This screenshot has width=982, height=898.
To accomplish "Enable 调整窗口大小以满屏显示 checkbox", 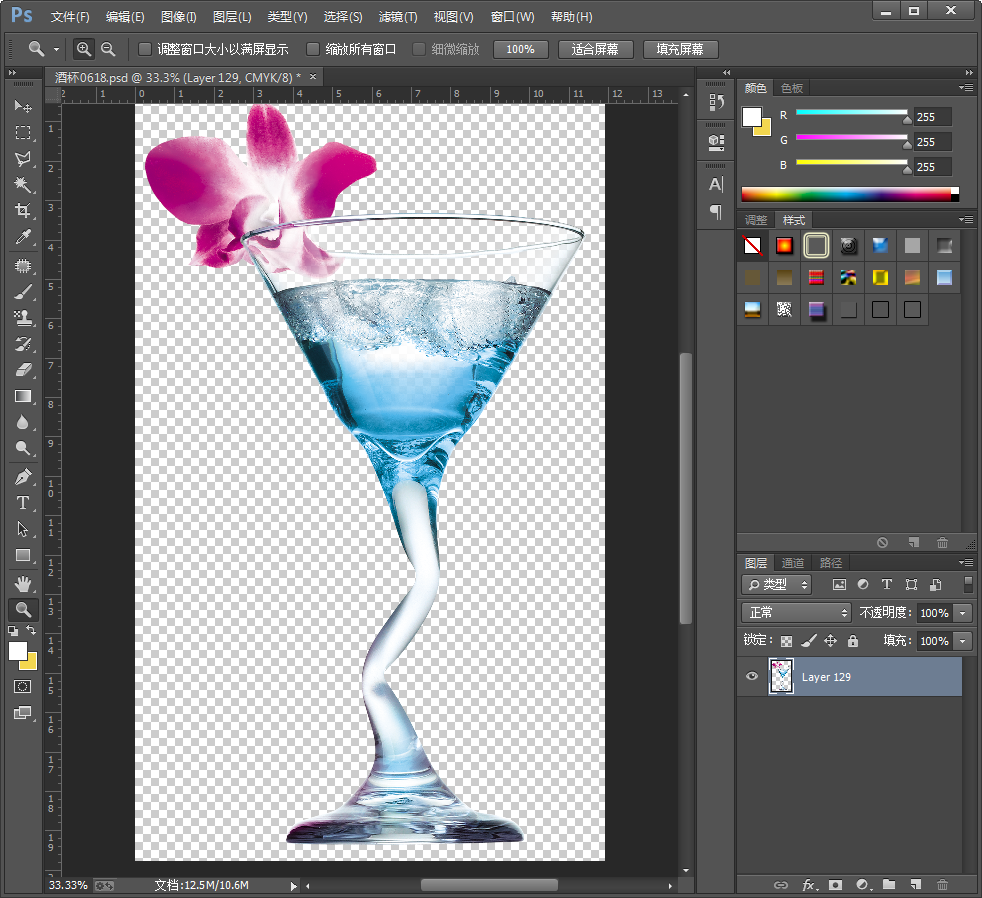I will coord(145,49).
